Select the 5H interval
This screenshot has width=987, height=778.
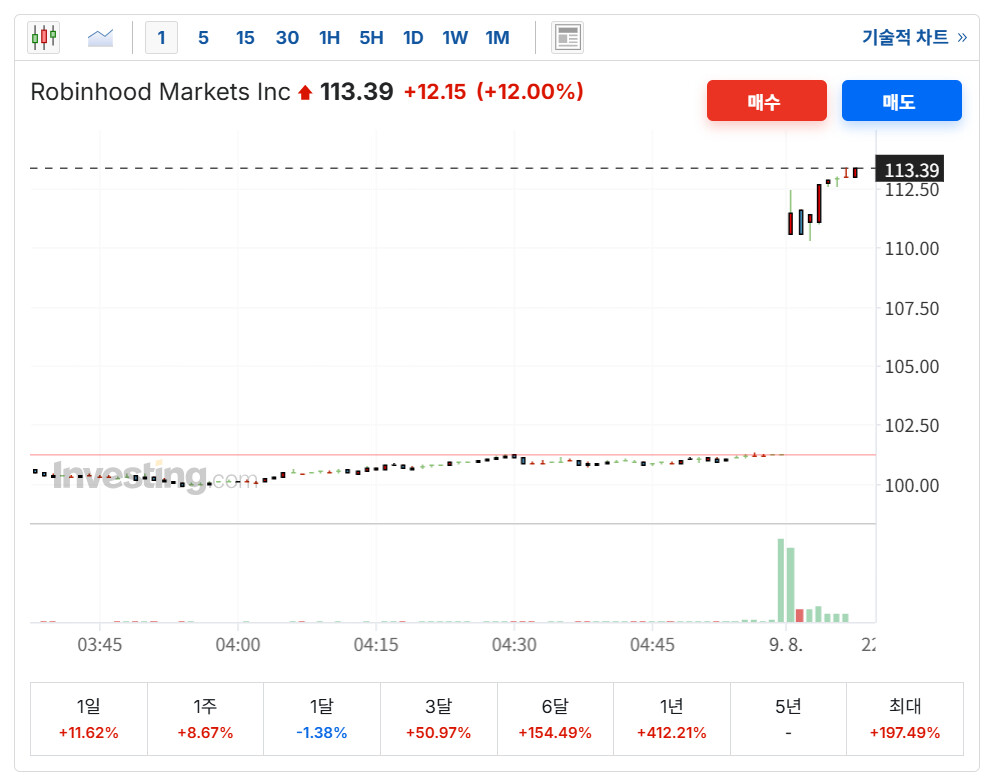371,37
